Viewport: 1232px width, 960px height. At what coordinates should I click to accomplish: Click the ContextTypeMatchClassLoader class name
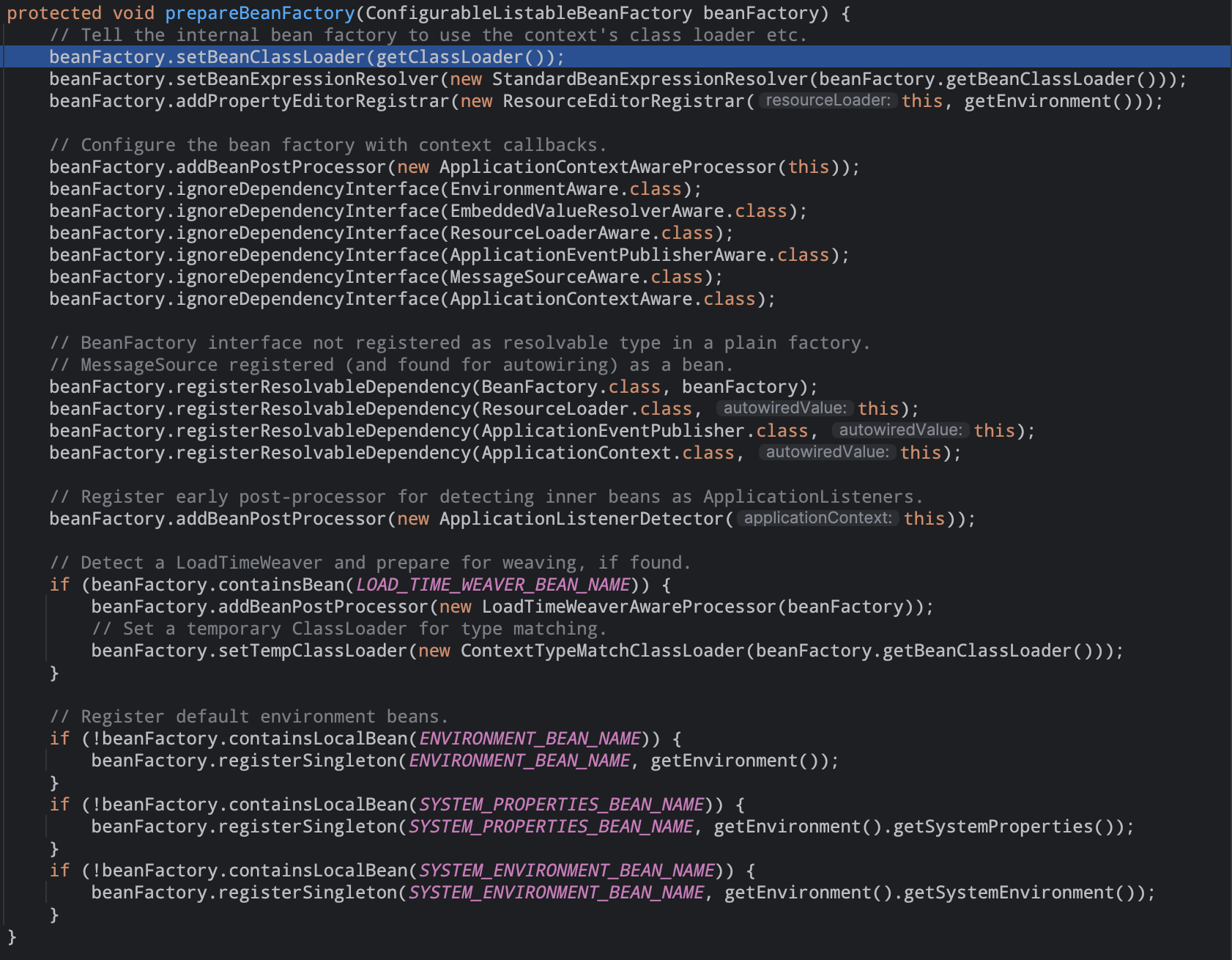pyautogui.click(x=602, y=651)
